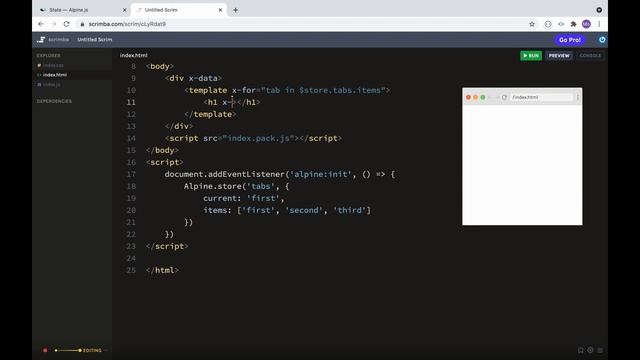
Task: Click the Go Pro! button
Action: pyautogui.click(x=570, y=40)
